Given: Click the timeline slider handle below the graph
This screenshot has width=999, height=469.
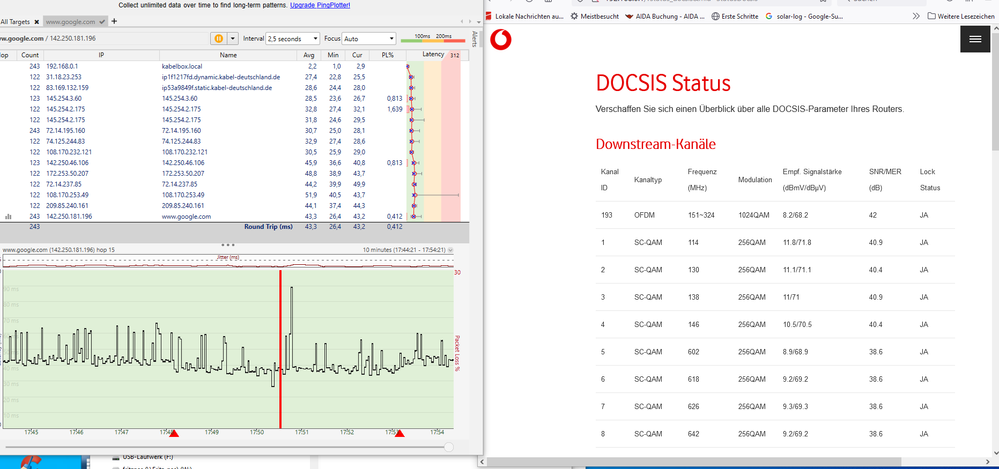Looking at the screenshot, I should click(x=449, y=447).
